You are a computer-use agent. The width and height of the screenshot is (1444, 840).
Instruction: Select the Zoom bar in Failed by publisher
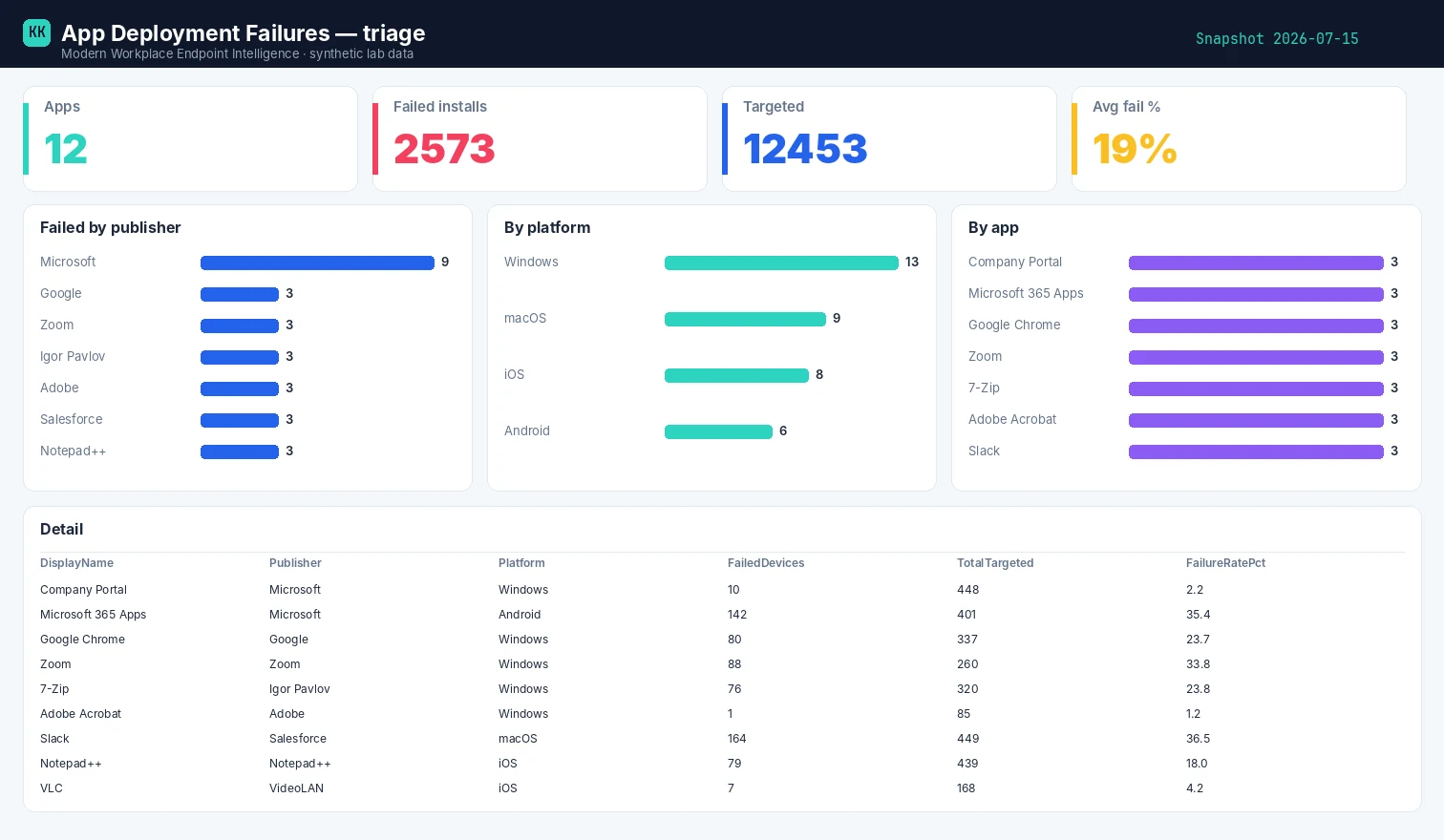click(240, 325)
